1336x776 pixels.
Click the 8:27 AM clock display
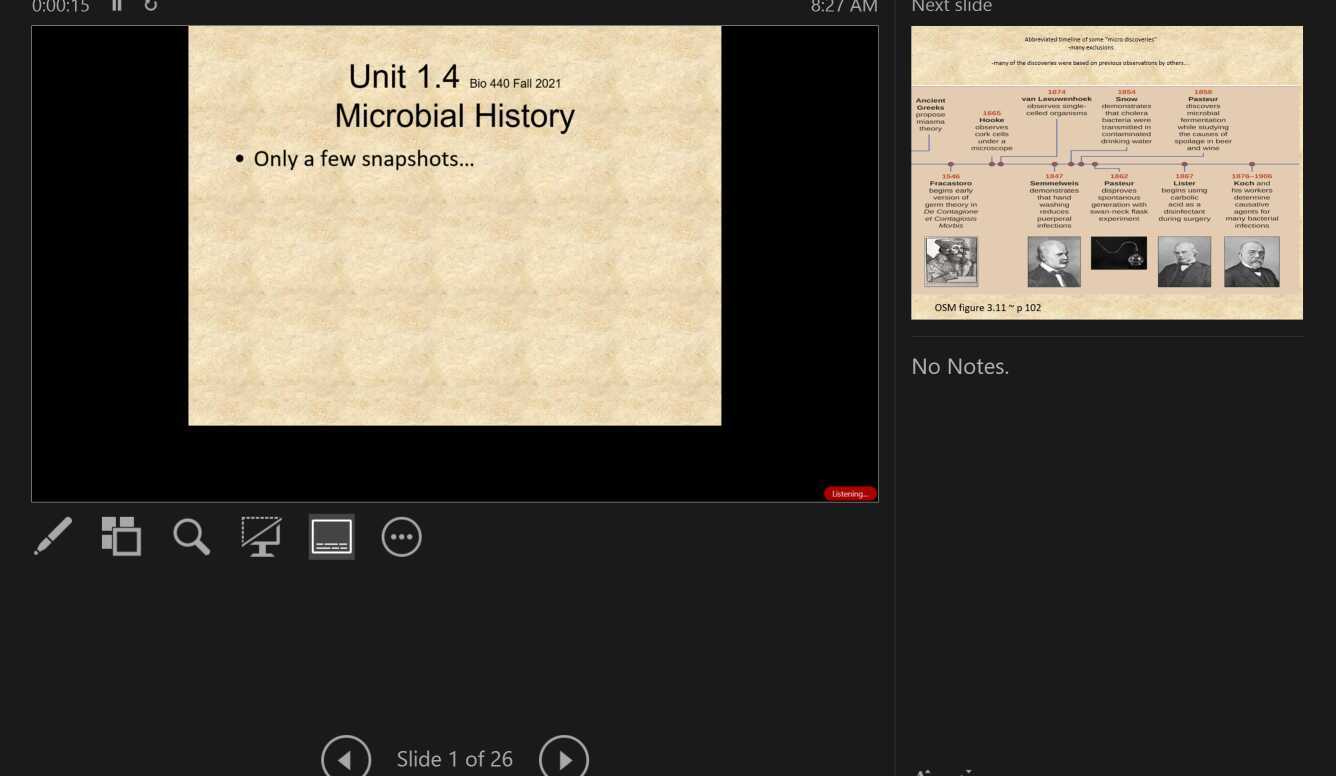(x=843, y=7)
